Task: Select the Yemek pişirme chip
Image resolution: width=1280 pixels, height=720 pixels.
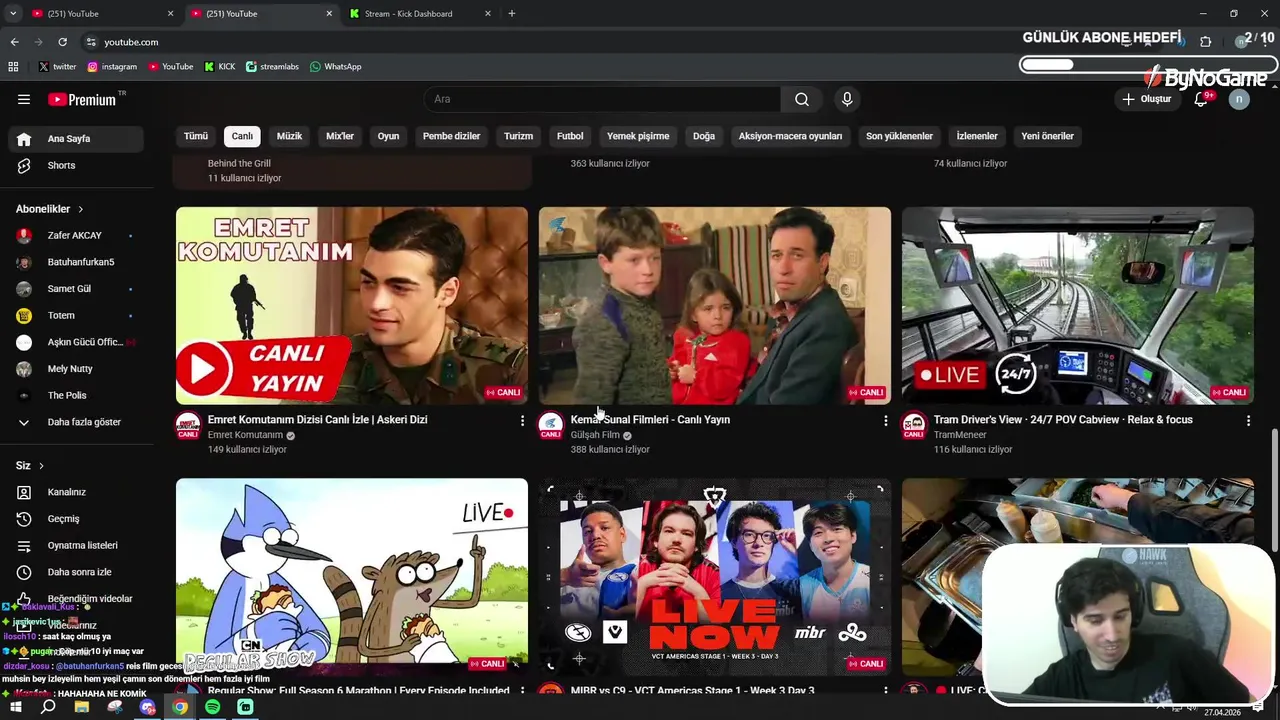Action: 638,136
